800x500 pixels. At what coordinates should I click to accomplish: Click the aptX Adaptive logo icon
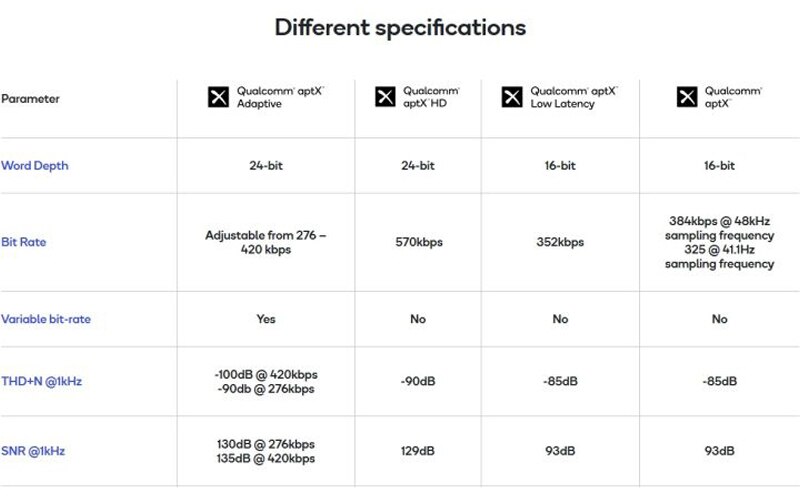tap(217, 97)
